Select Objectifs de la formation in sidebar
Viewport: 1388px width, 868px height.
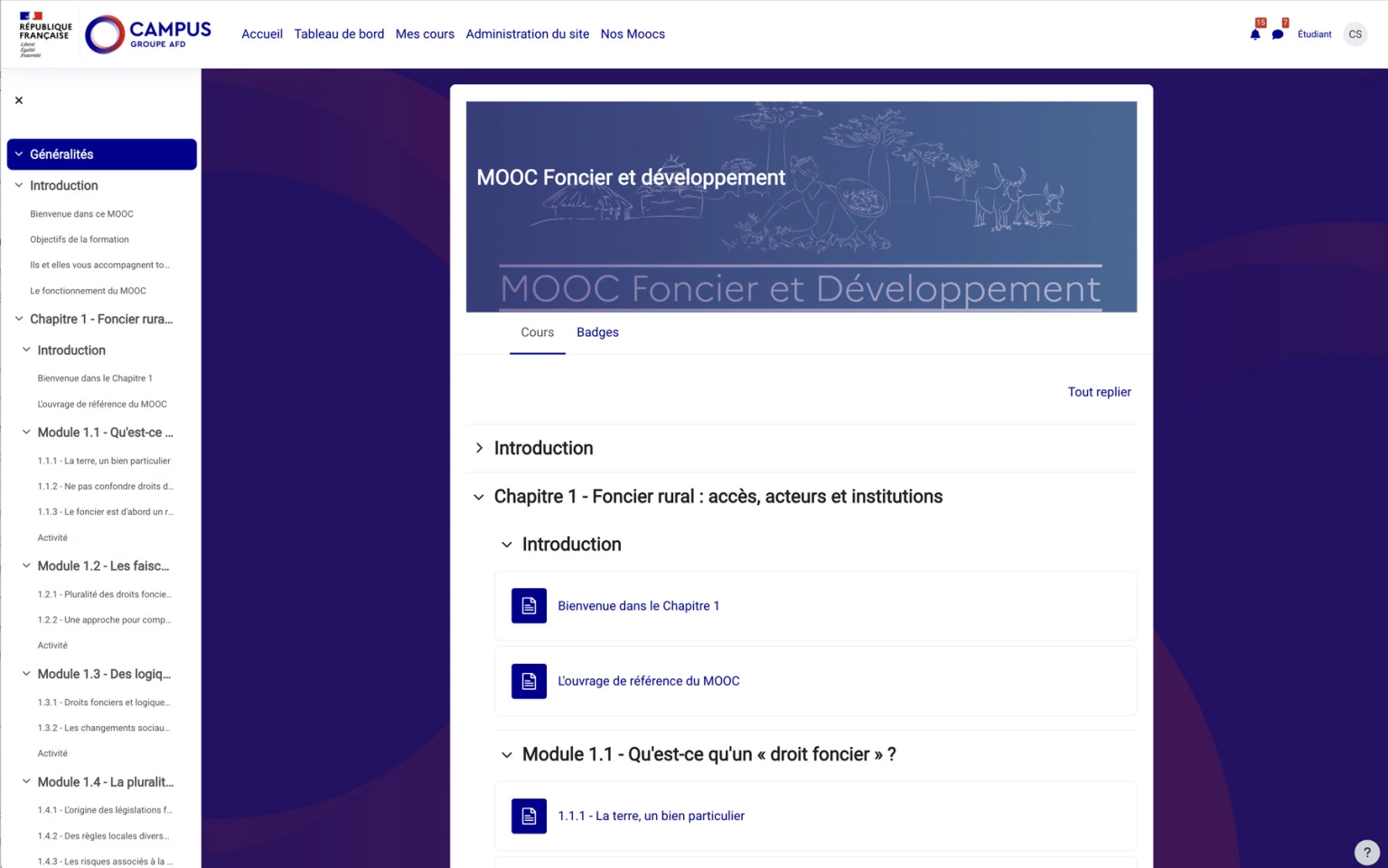[x=80, y=239]
